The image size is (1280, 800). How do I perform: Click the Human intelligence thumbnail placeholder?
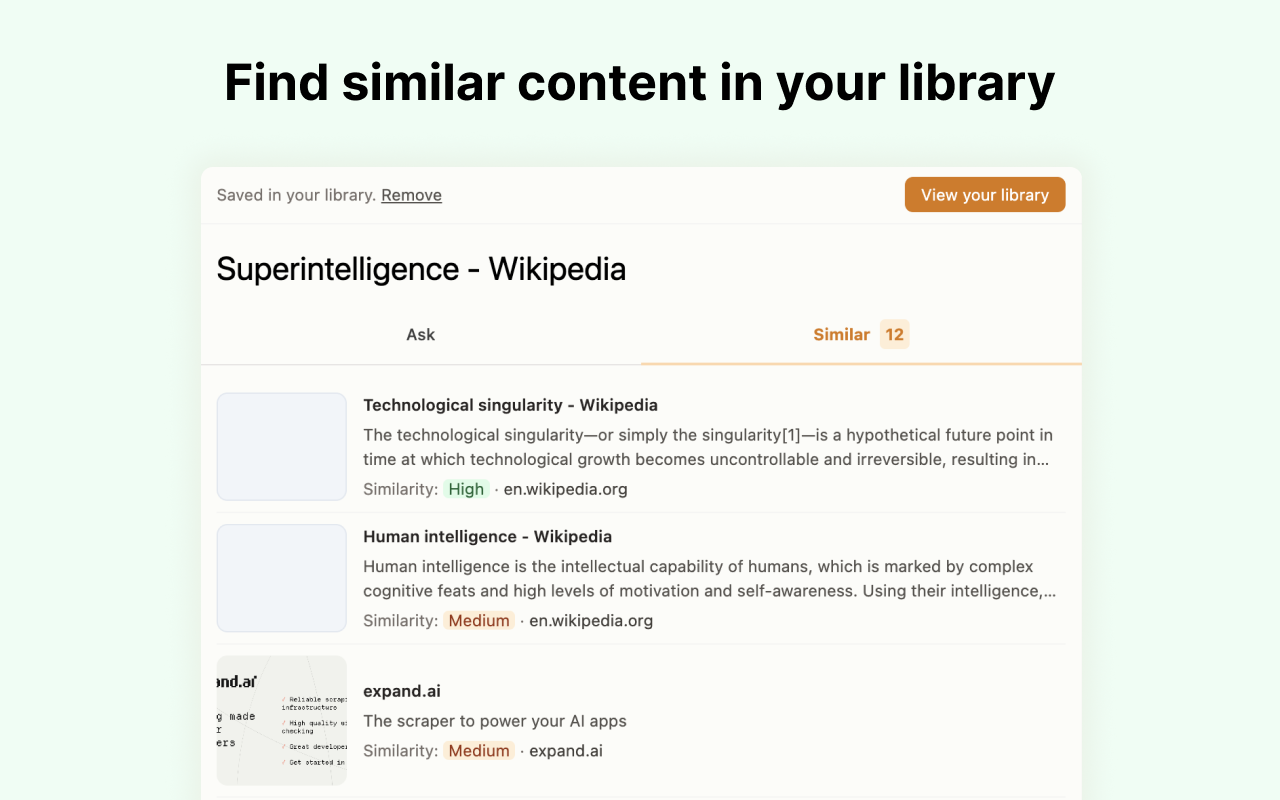point(282,578)
